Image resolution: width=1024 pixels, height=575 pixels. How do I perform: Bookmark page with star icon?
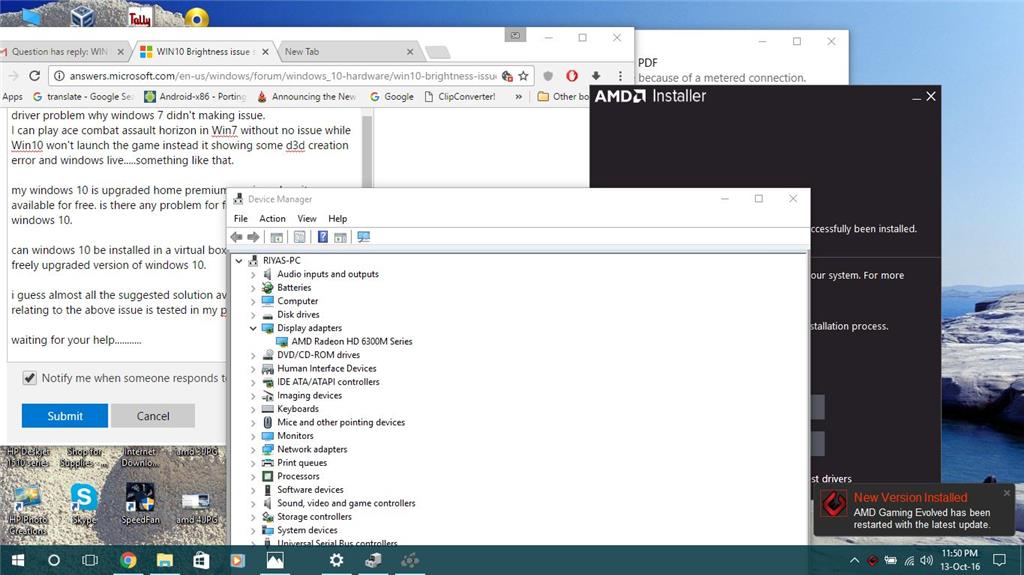coord(523,76)
